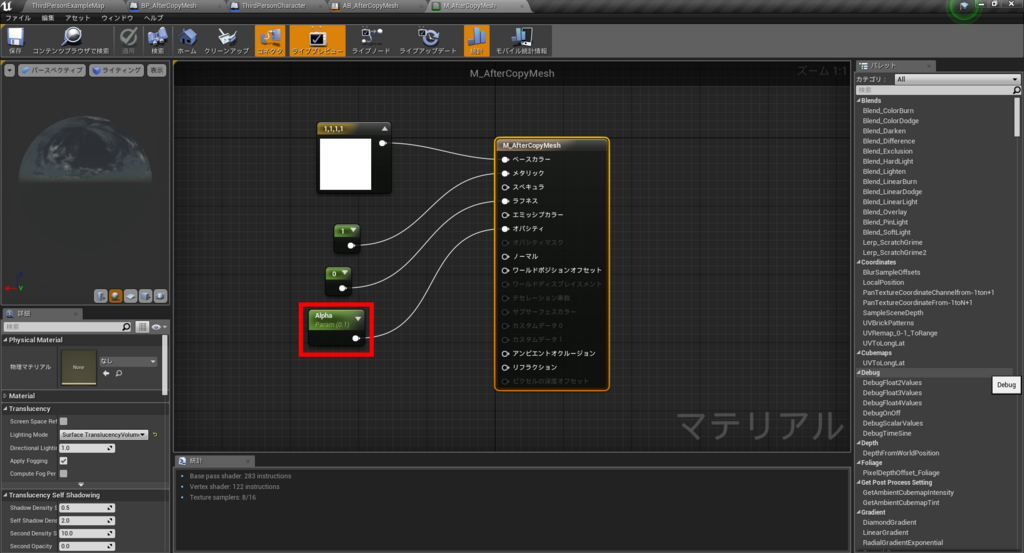Expand dropdown on constant node 0
Screen dimensions: 1024x553
pos(345,273)
